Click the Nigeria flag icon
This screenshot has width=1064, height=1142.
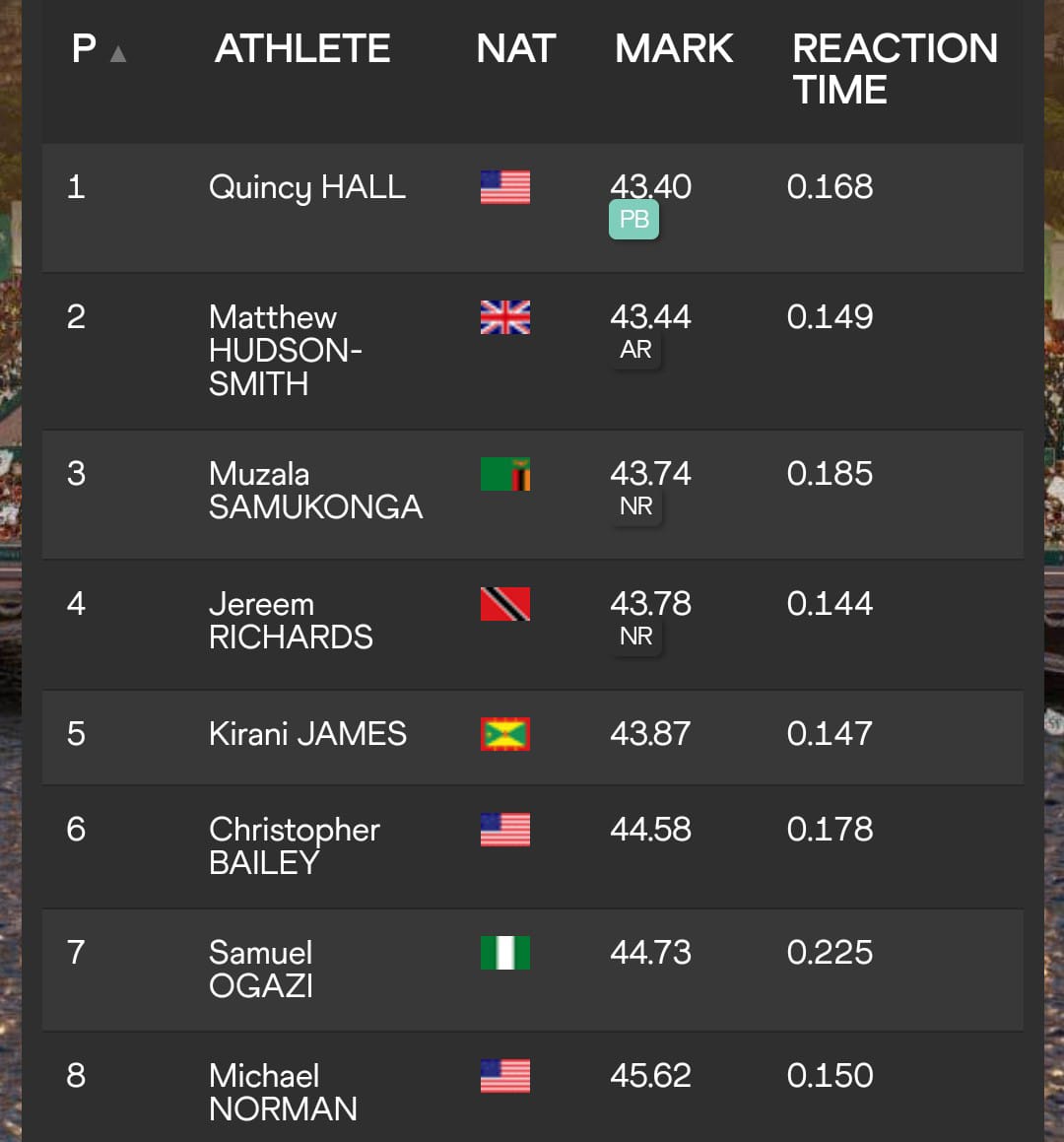pos(505,953)
